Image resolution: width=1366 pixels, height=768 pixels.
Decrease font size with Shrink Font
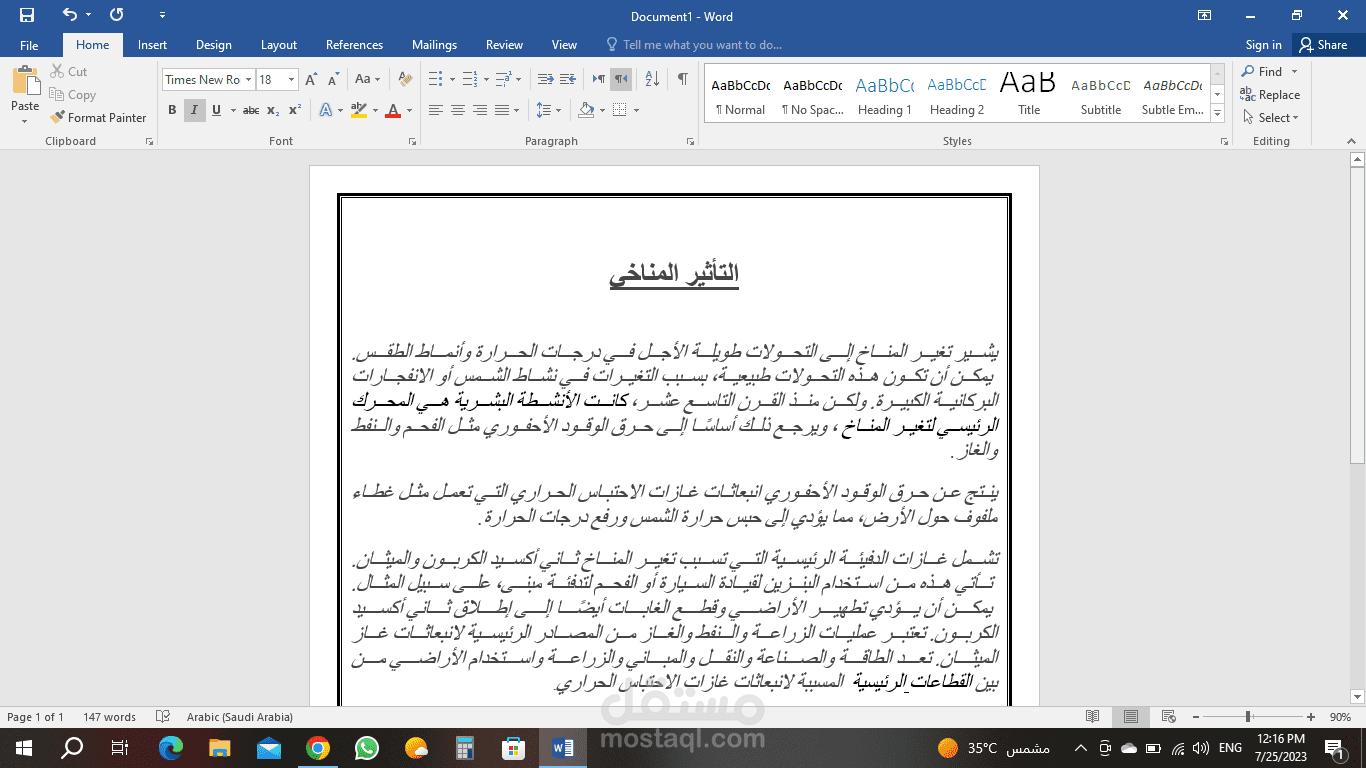(332, 80)
